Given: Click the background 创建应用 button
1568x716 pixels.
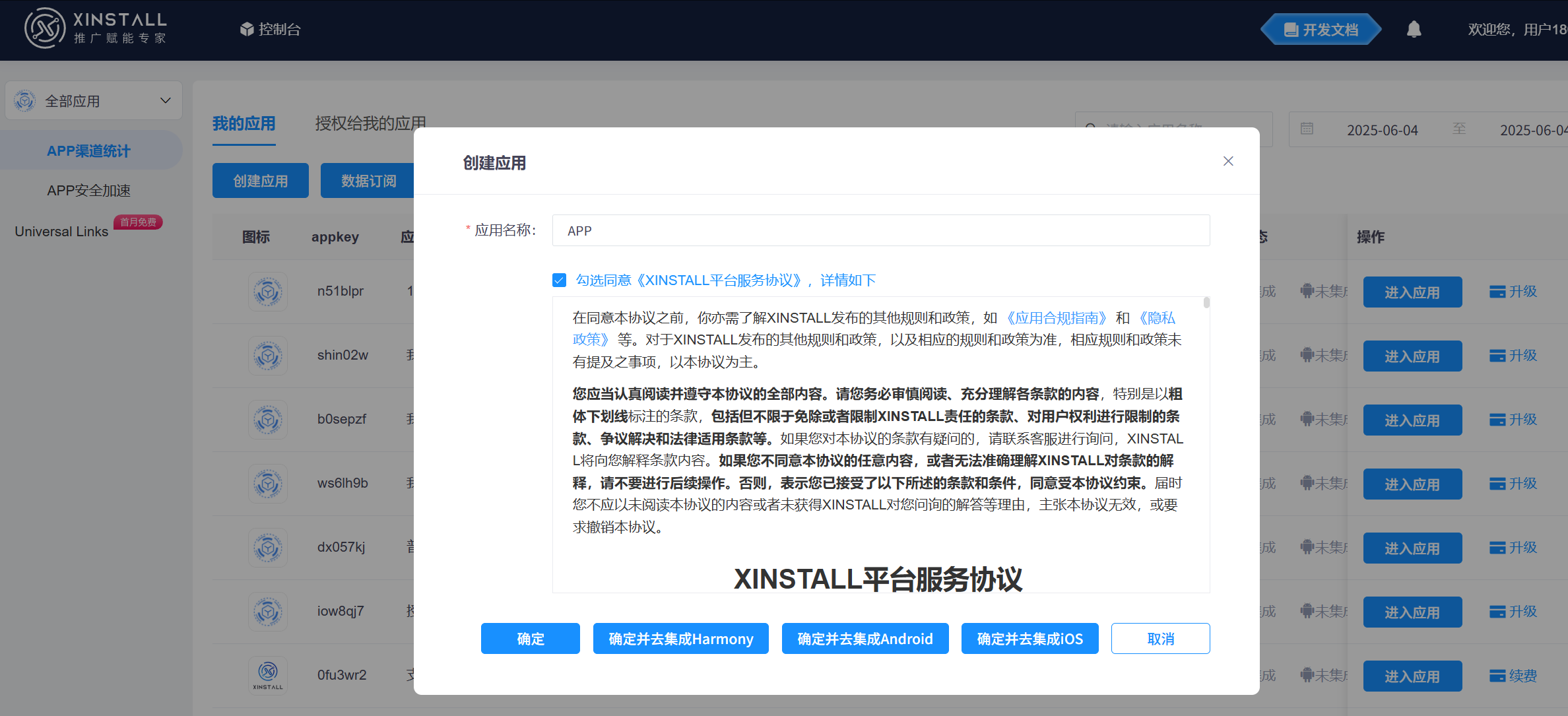Looking at the screenshot, I should pos(260,181).
